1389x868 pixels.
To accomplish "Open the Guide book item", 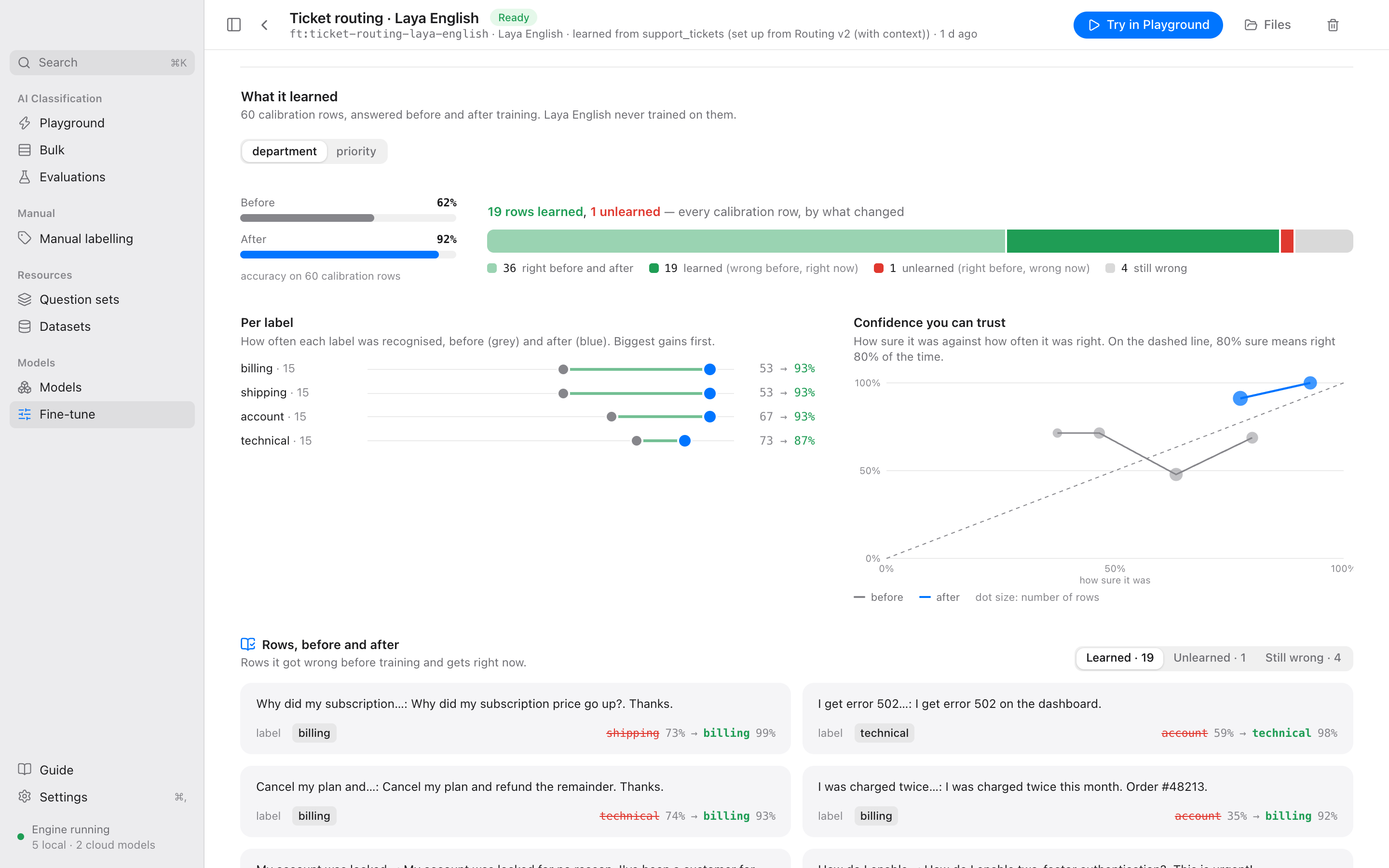I will pyautogui.click(x=102, y=769).
